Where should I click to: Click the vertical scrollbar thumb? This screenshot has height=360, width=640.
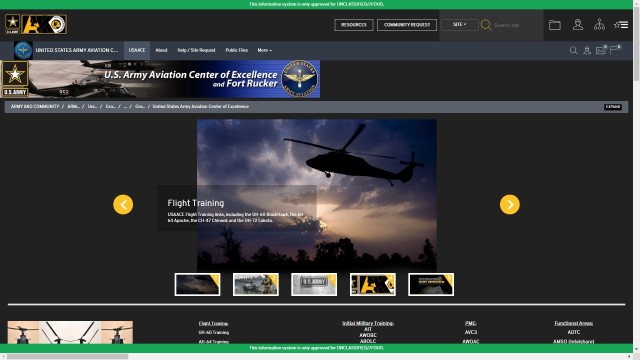point(636,44)
